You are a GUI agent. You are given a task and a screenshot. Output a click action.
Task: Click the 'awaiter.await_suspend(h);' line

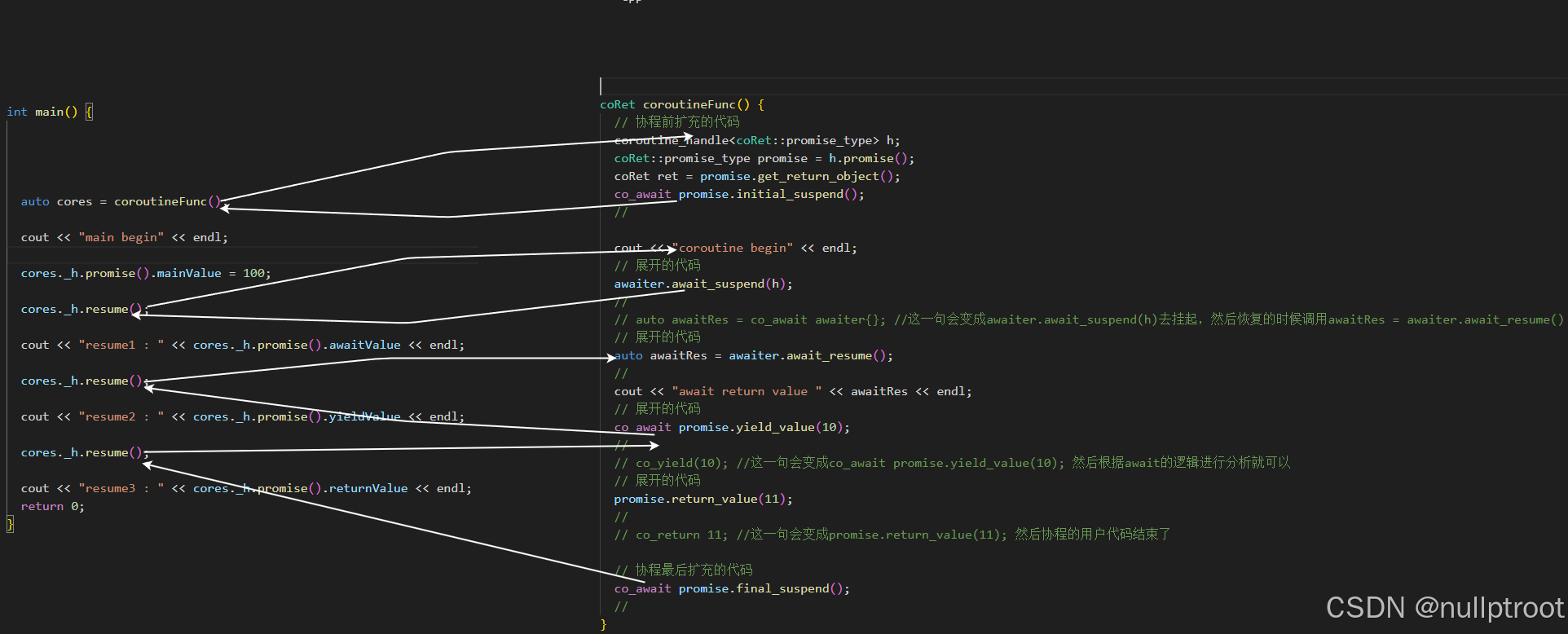(703, 284)
